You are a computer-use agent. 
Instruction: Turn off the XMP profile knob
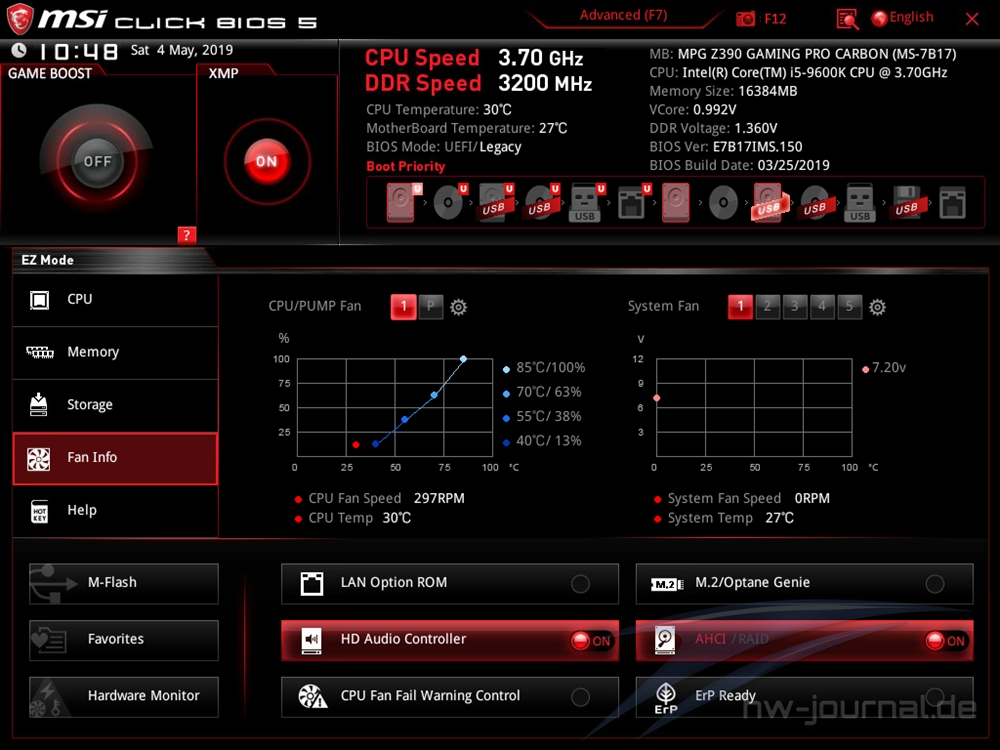pyautogui.click(x=266, y=161)
